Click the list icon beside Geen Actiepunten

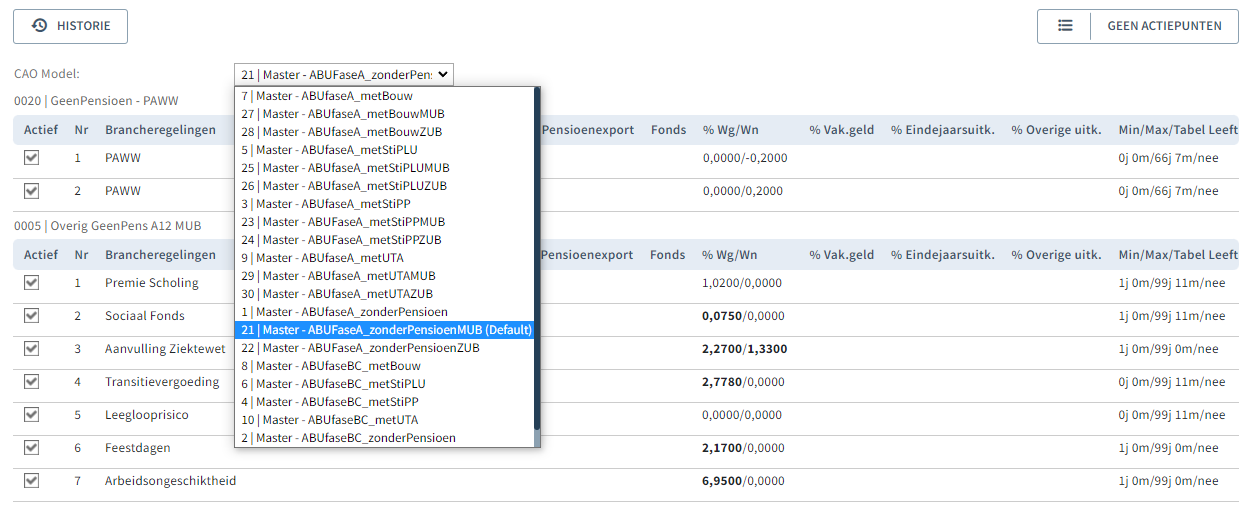[x=1065, y=26]
